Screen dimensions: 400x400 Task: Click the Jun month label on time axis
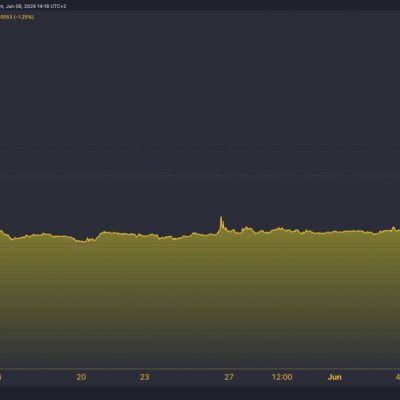(334, 377)
